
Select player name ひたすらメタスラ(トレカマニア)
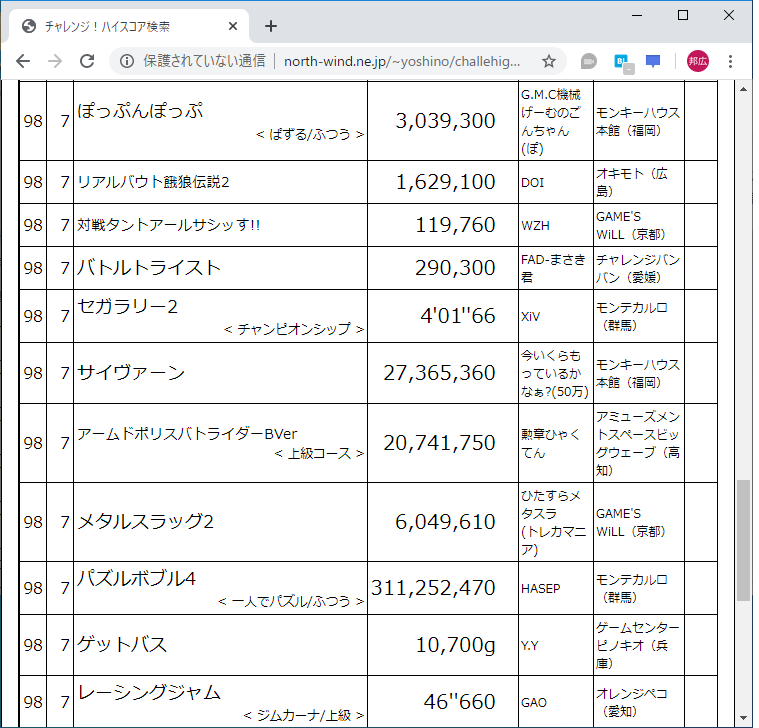553,523
